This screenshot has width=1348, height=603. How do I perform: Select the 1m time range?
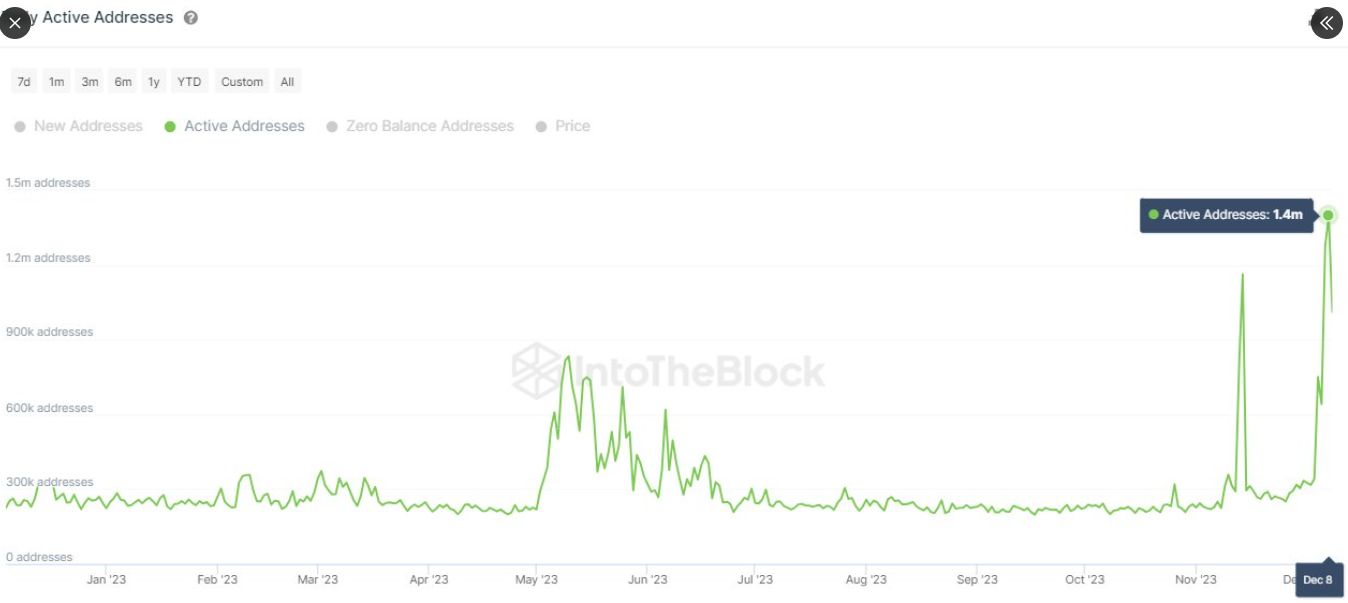(57, 82)
